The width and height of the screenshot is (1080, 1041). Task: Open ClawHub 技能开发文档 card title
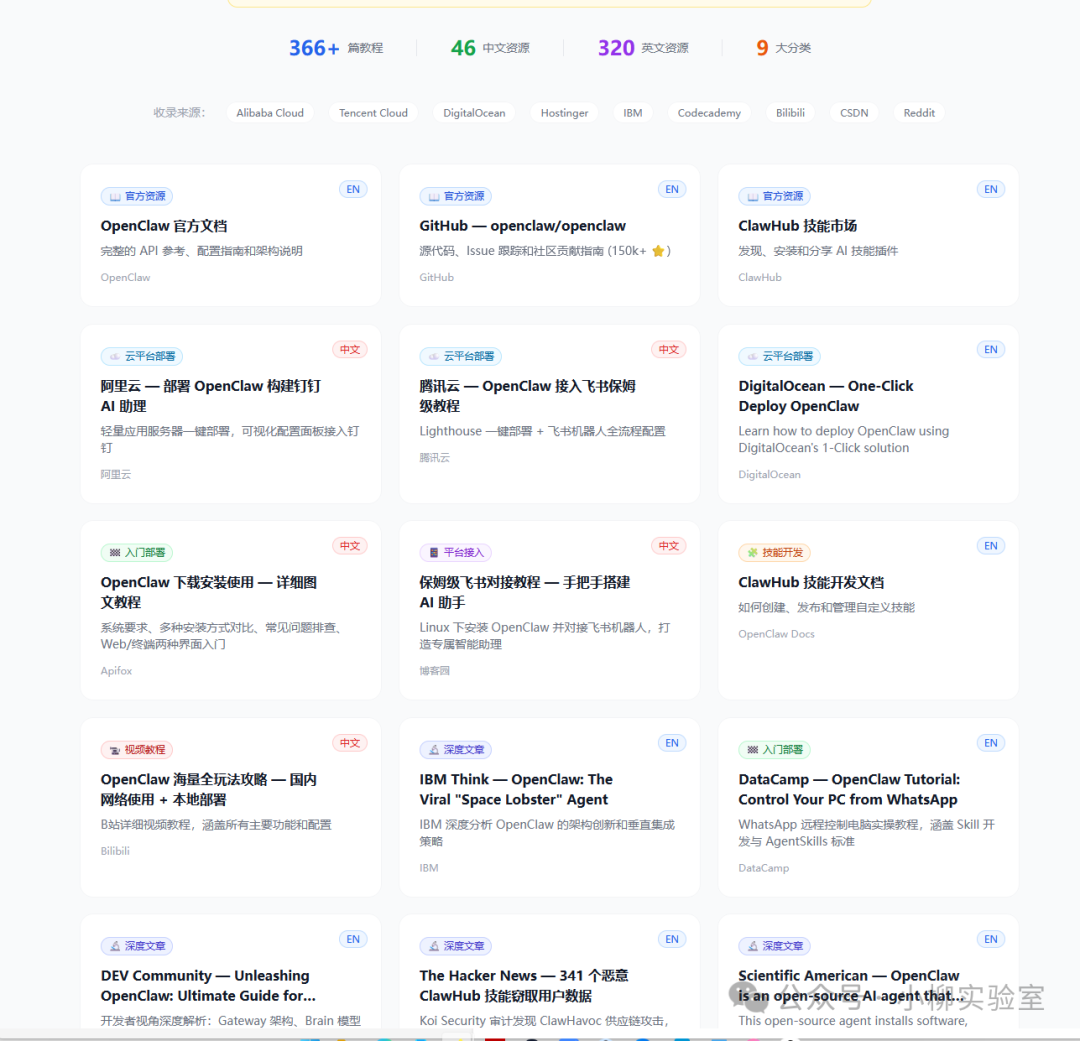pos(811,582)
